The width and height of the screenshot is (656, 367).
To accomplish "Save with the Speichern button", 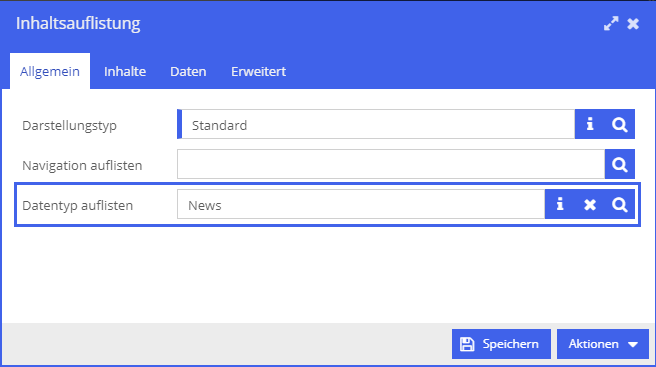I will 501,344.
